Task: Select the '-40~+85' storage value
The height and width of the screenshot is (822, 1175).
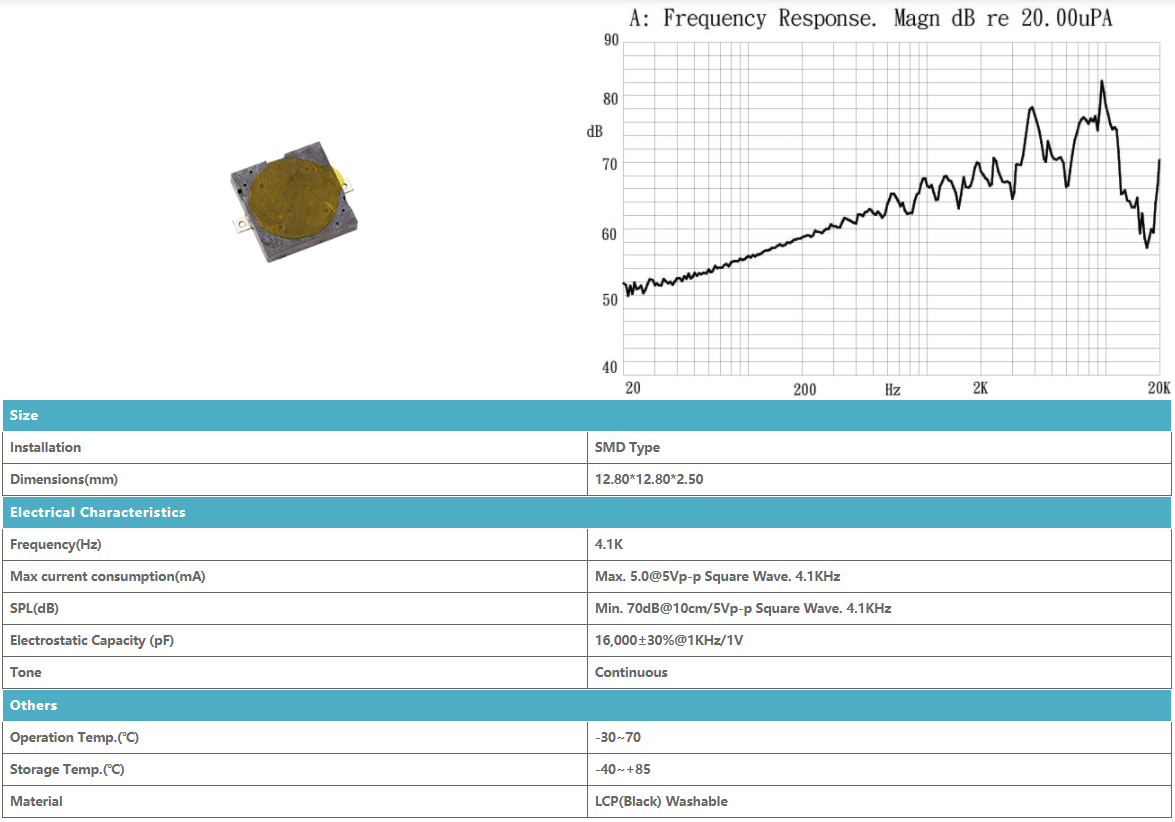Action: 623,770
